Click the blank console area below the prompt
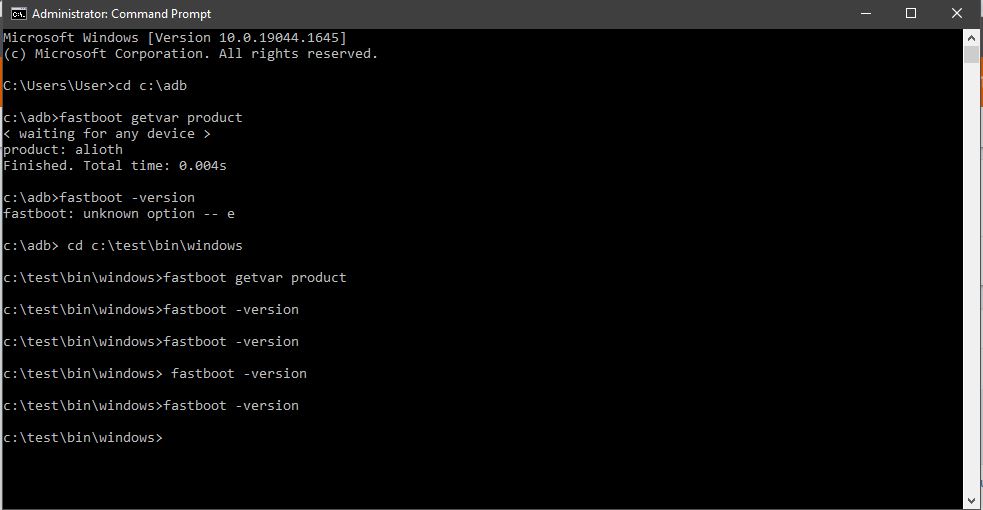983x510 pixels. [481, 476]
